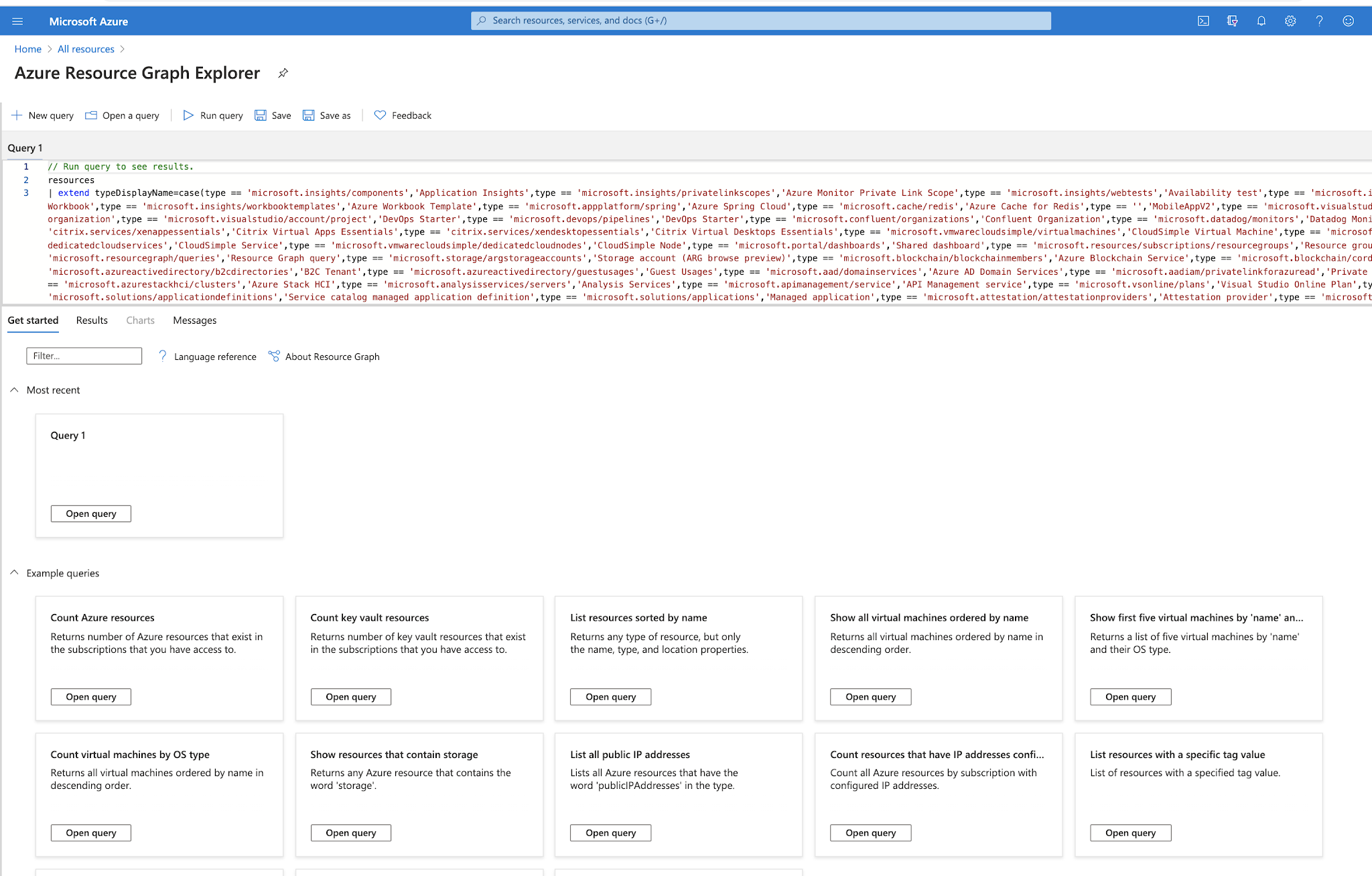Collapse the Most recent section
The image size is (1372, 876).
pyautogui.click(x=14, y=390)
